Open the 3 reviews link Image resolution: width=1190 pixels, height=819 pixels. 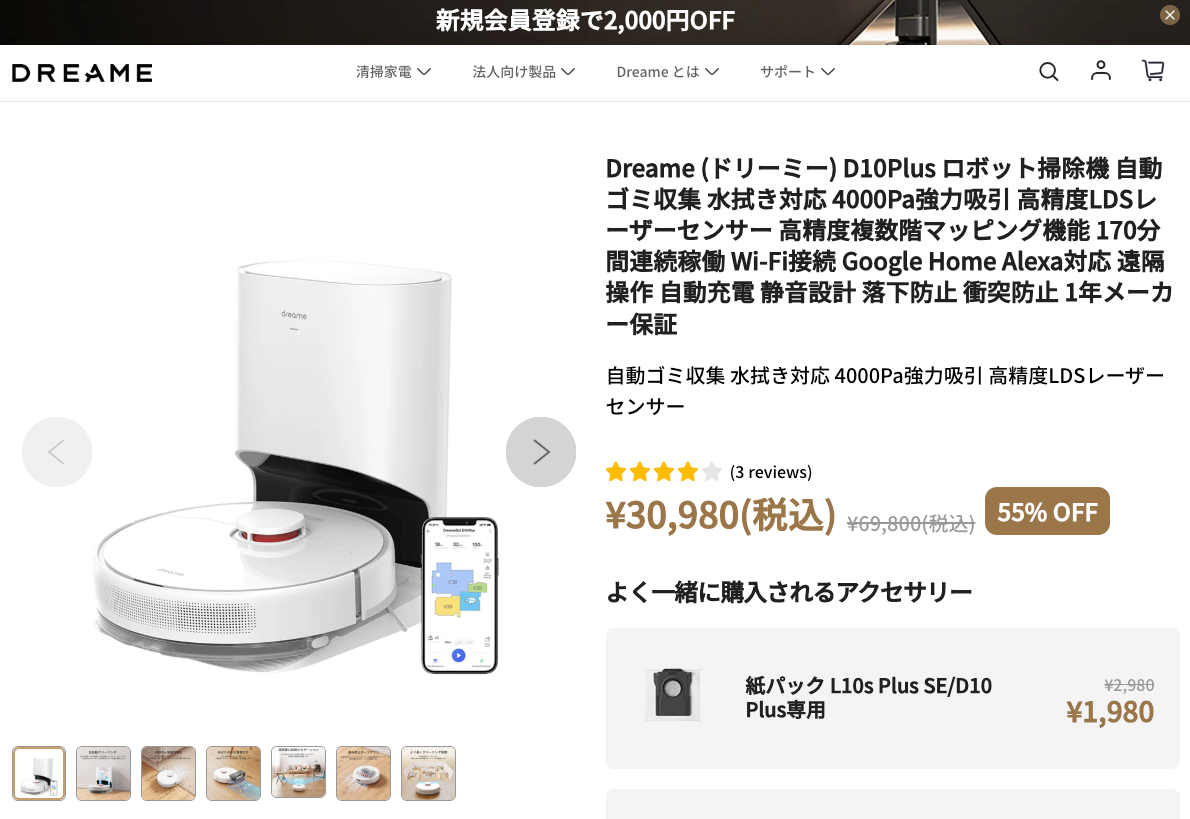[x=770, y=472]
